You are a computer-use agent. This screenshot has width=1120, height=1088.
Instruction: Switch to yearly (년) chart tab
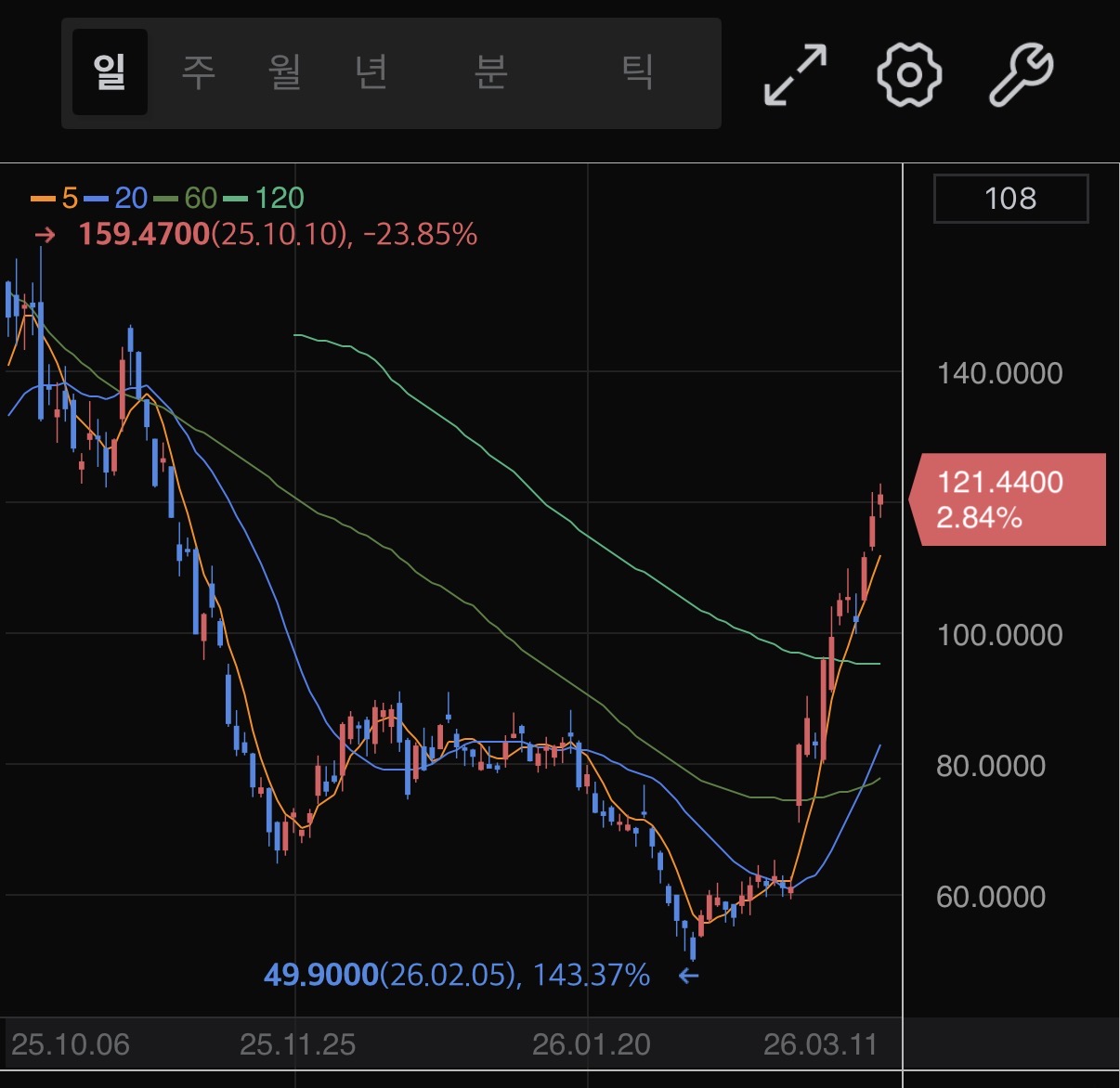tap(371, 72)
